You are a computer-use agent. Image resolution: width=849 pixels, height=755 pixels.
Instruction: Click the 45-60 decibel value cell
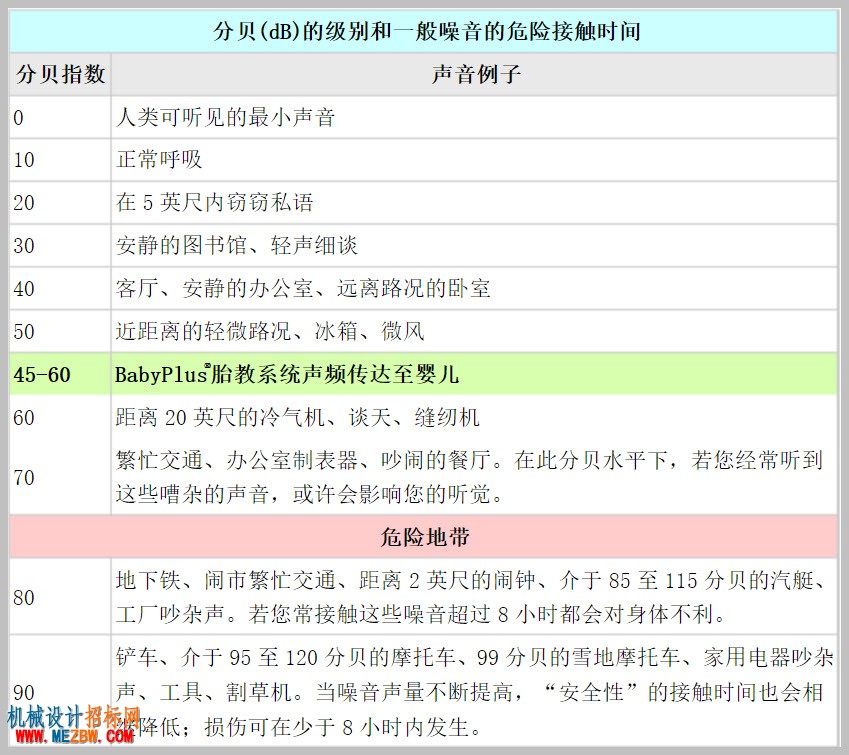(60, 374)
